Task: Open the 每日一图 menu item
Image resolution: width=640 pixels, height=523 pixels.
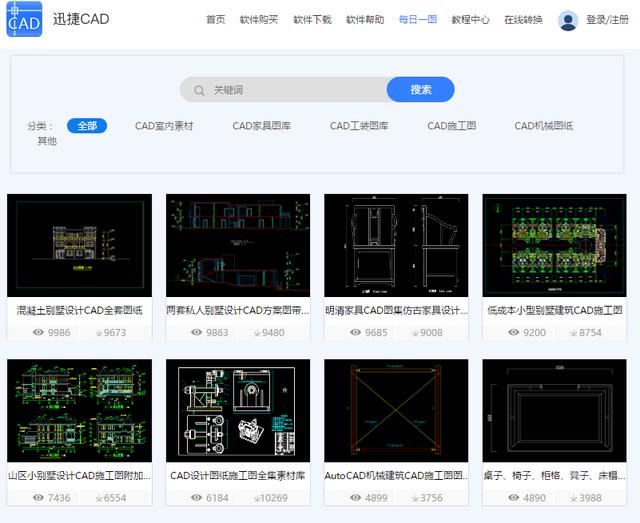Action: [x=418, y=20]
